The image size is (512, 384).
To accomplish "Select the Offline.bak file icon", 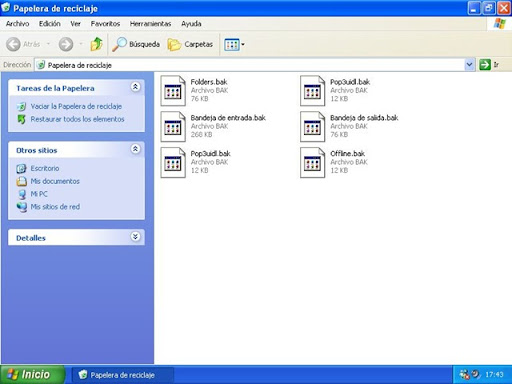I will (312, 162).
